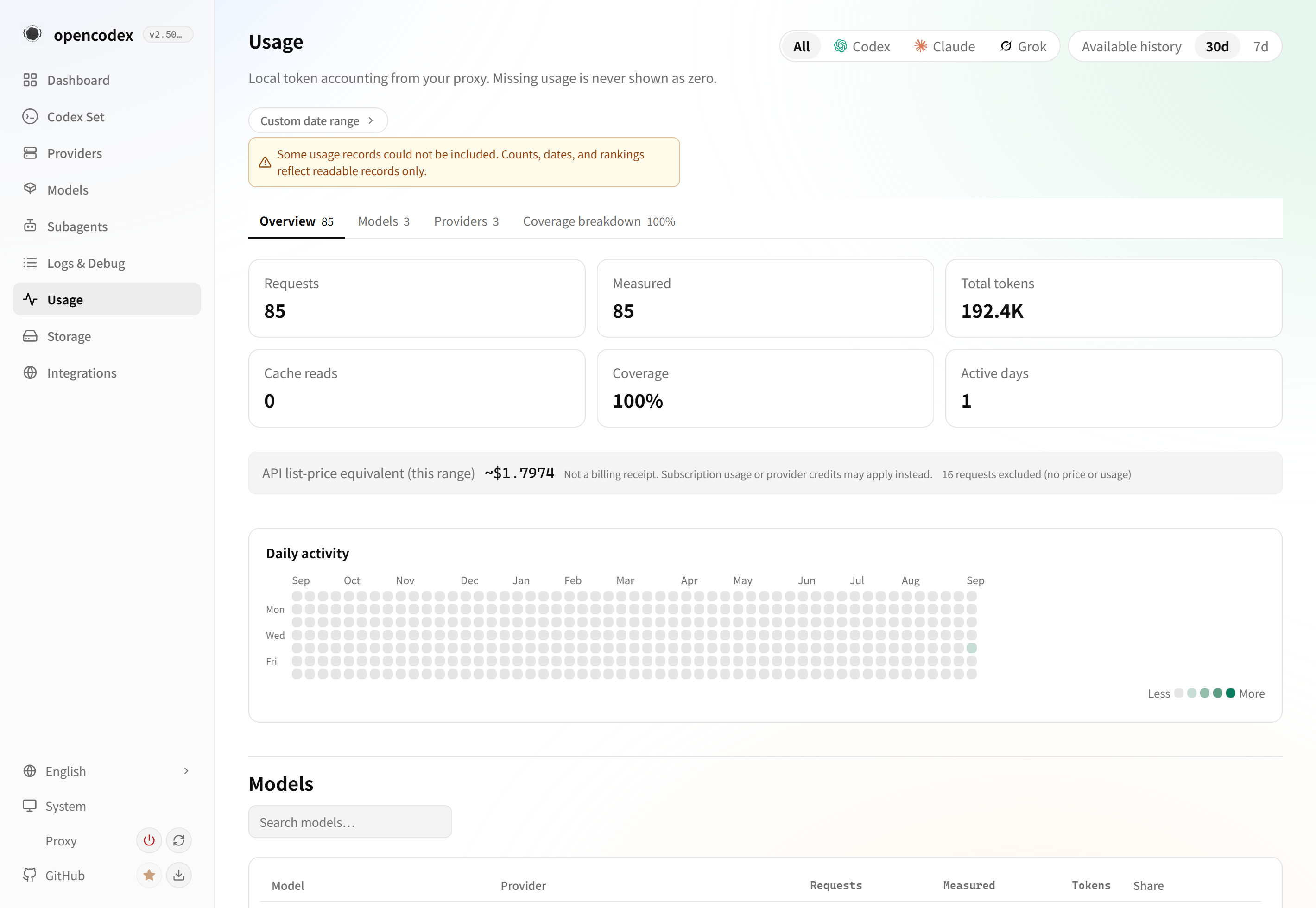
Task: Click the Proxy power icon
Action: [149, 840]
